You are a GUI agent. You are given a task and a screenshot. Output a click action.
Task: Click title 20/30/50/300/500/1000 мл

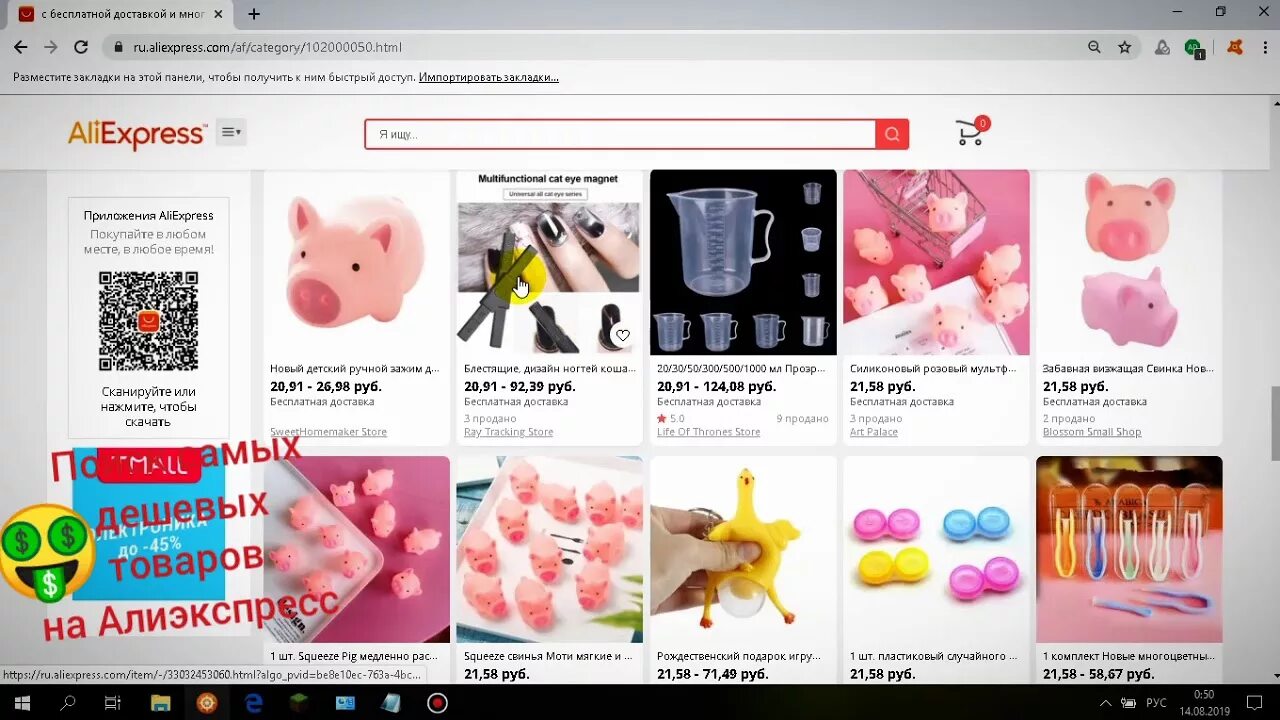[x=742, y=369]
